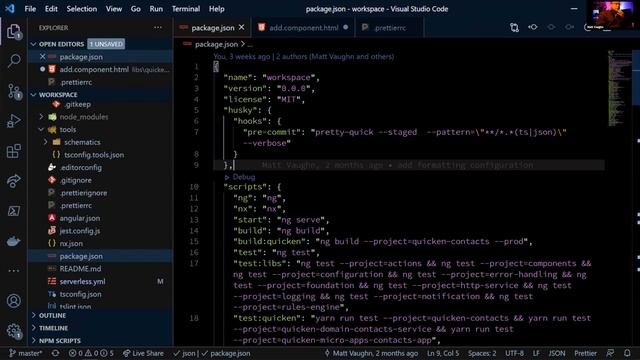
Task: Collapse the Workspace section
Action: click(x=33, y=95)
